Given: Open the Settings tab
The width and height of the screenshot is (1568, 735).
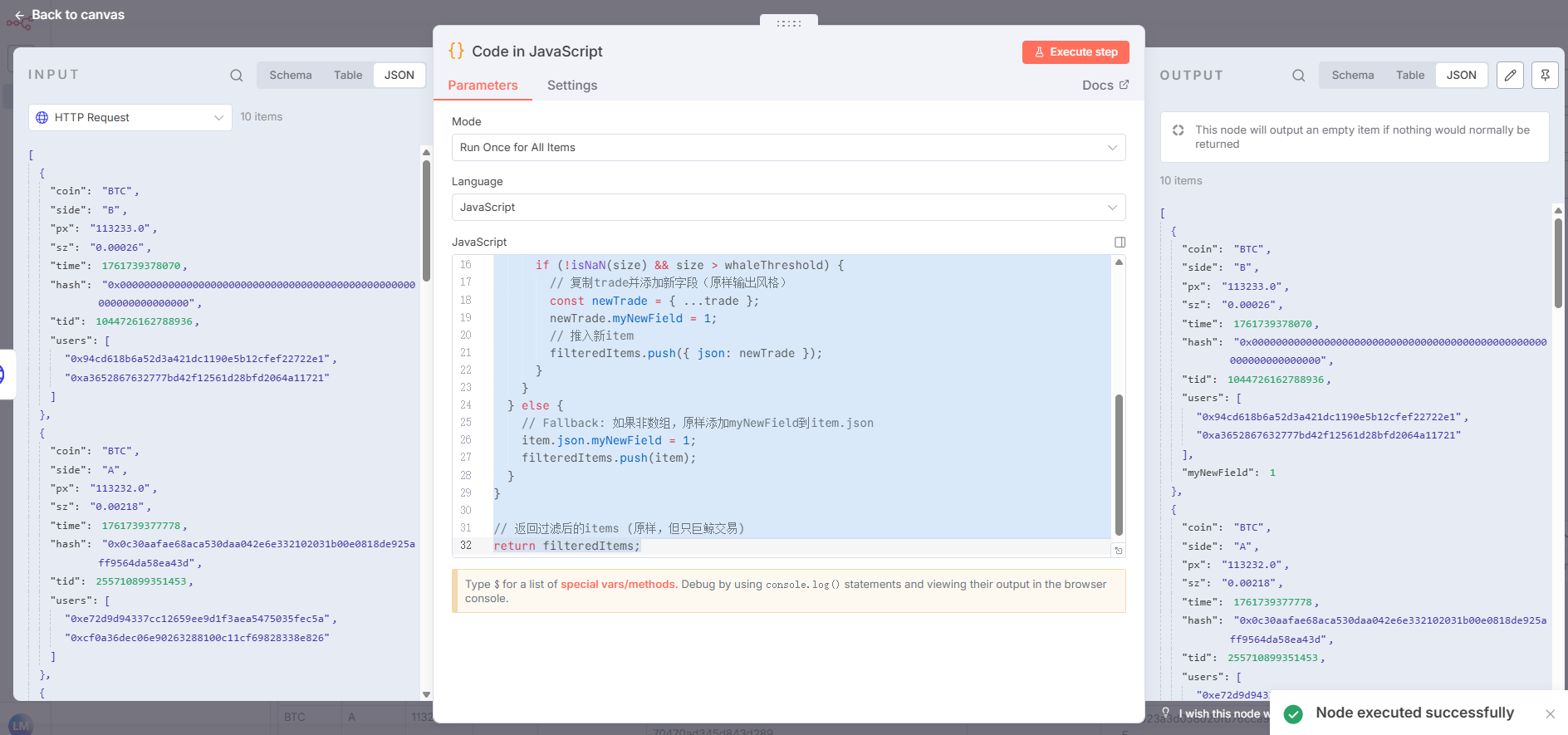Looking at the screenshot, I should pos(571,86).
